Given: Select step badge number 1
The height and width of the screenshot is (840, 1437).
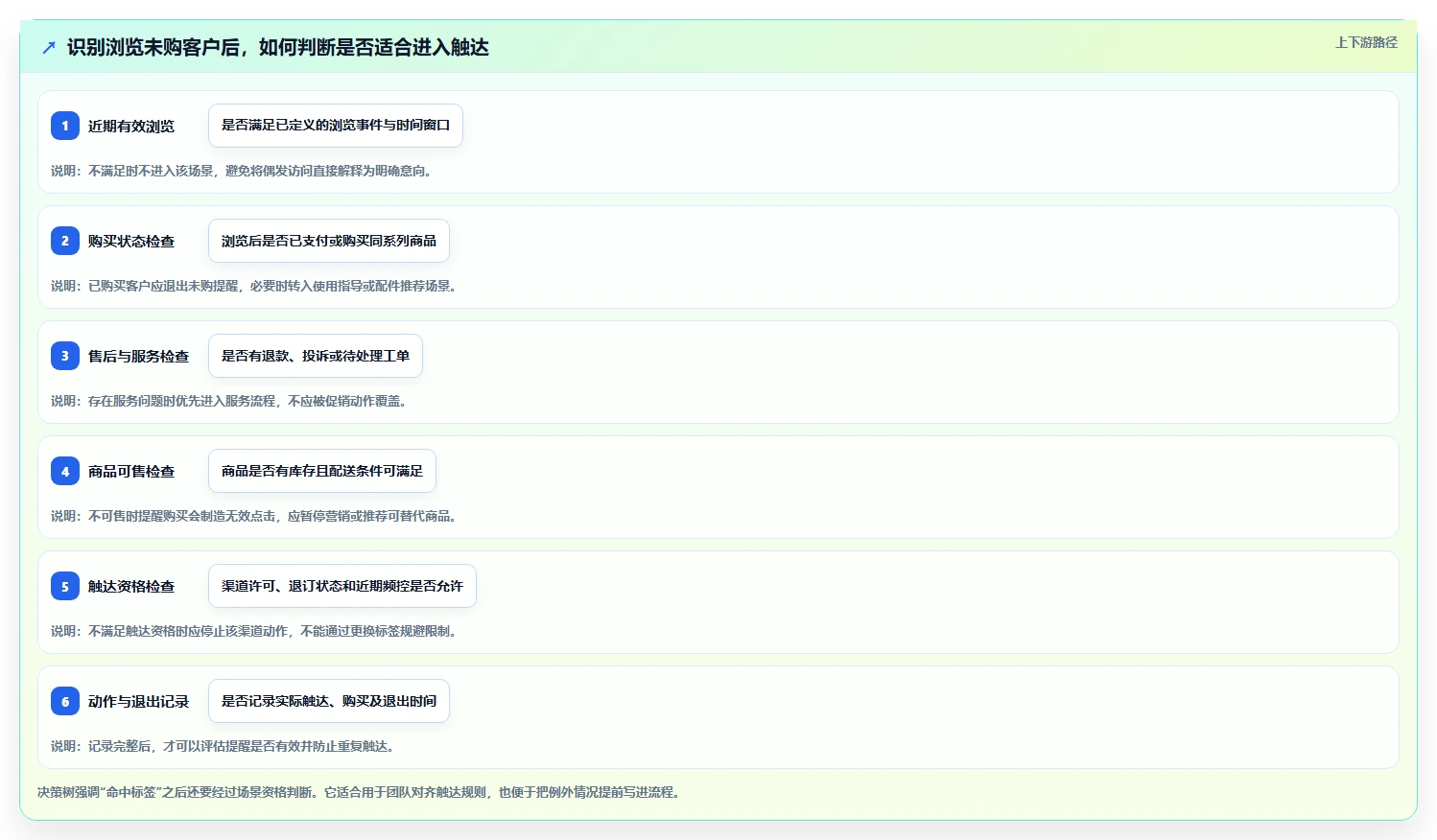Looking at the screenshot, I should (65, 126).
